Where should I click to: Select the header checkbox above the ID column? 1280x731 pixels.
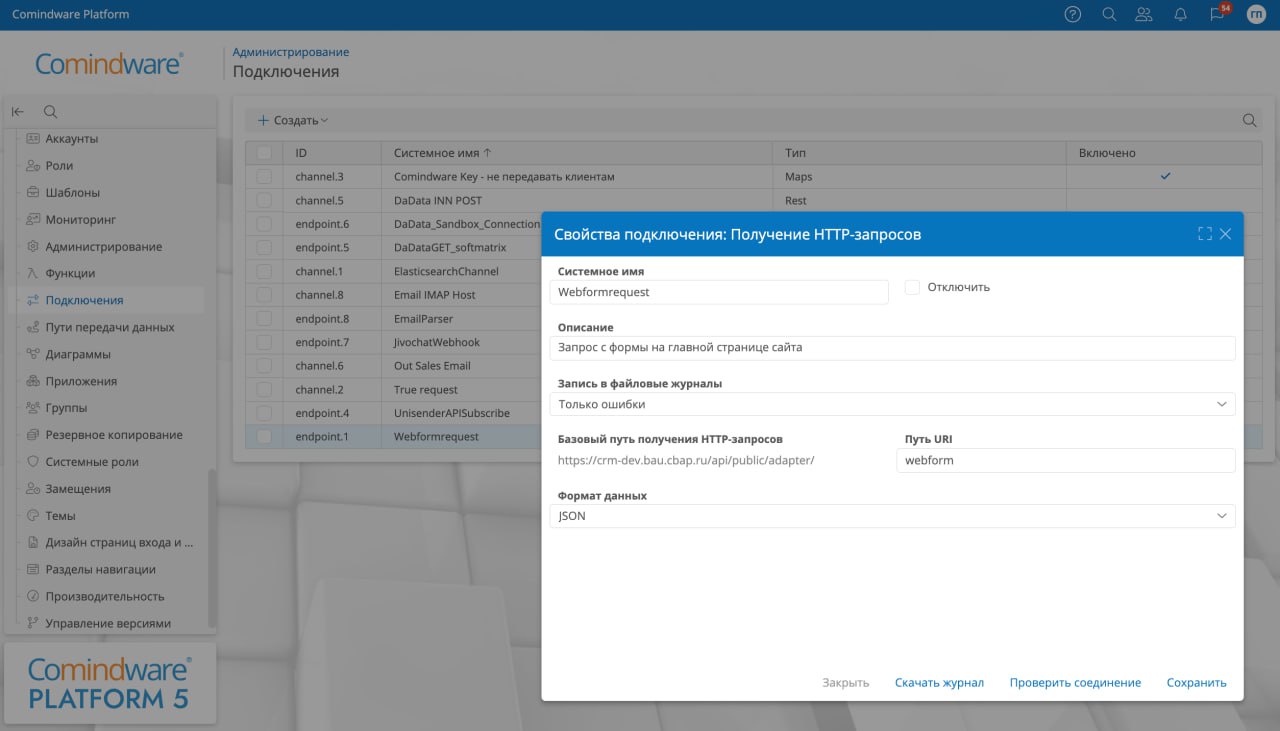click(264, 152)
